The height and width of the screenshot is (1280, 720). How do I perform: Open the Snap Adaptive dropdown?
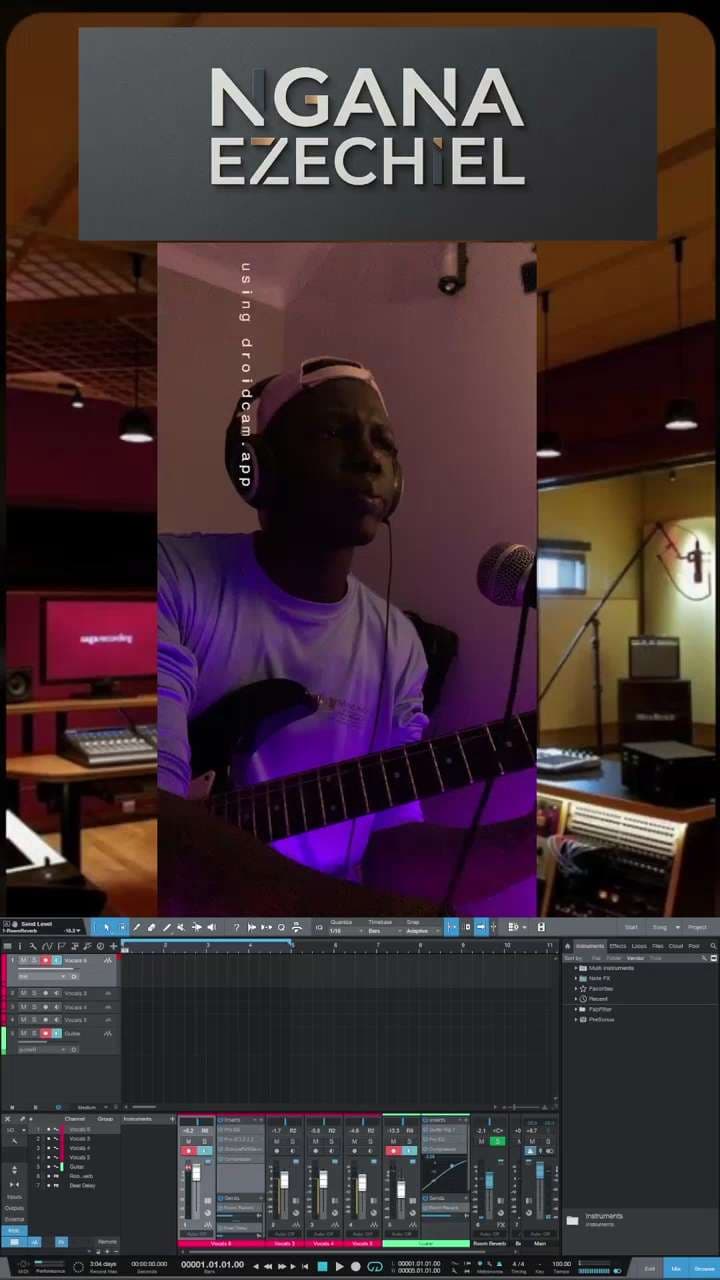click(421, 931)
